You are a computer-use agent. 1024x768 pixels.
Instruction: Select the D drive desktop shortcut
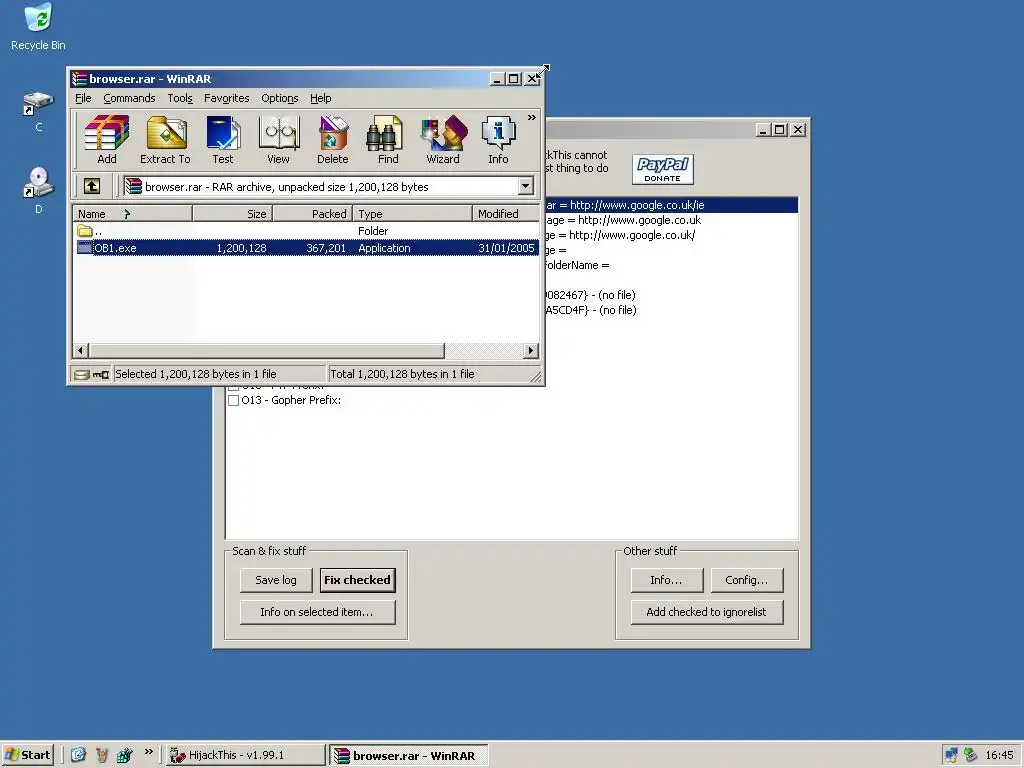pyautogui.click(x=38, y=189)
